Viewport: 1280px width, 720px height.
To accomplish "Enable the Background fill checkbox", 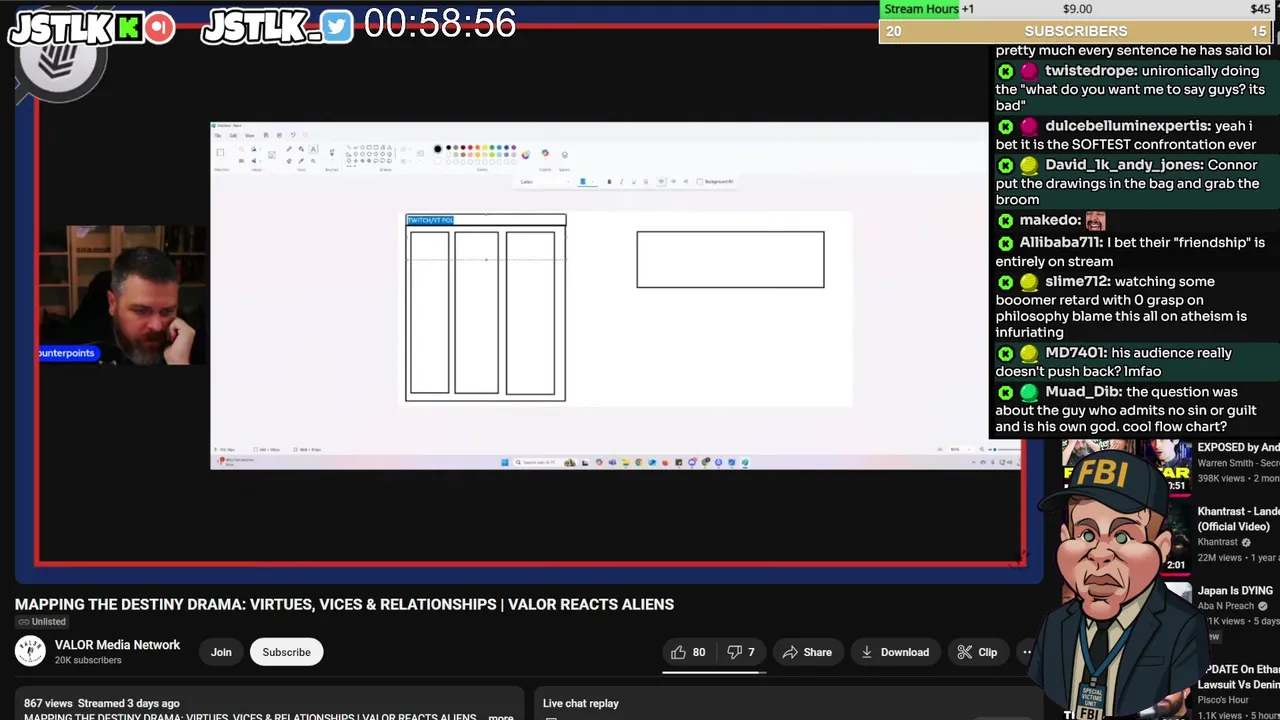I will [700, 181].
